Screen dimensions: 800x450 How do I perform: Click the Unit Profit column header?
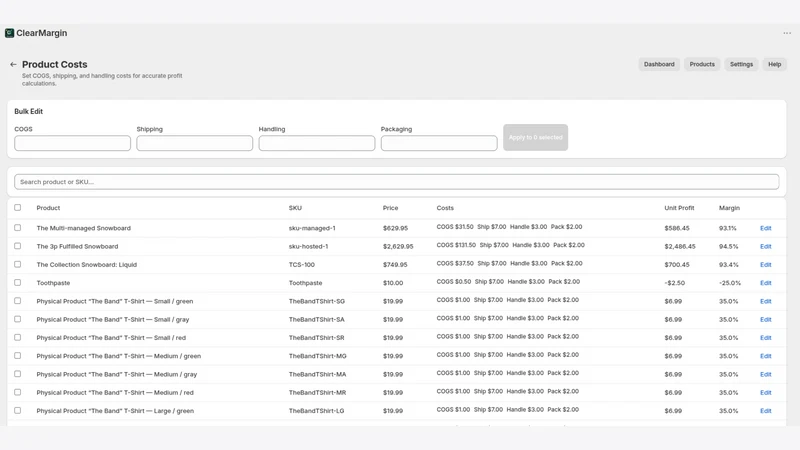679,208
